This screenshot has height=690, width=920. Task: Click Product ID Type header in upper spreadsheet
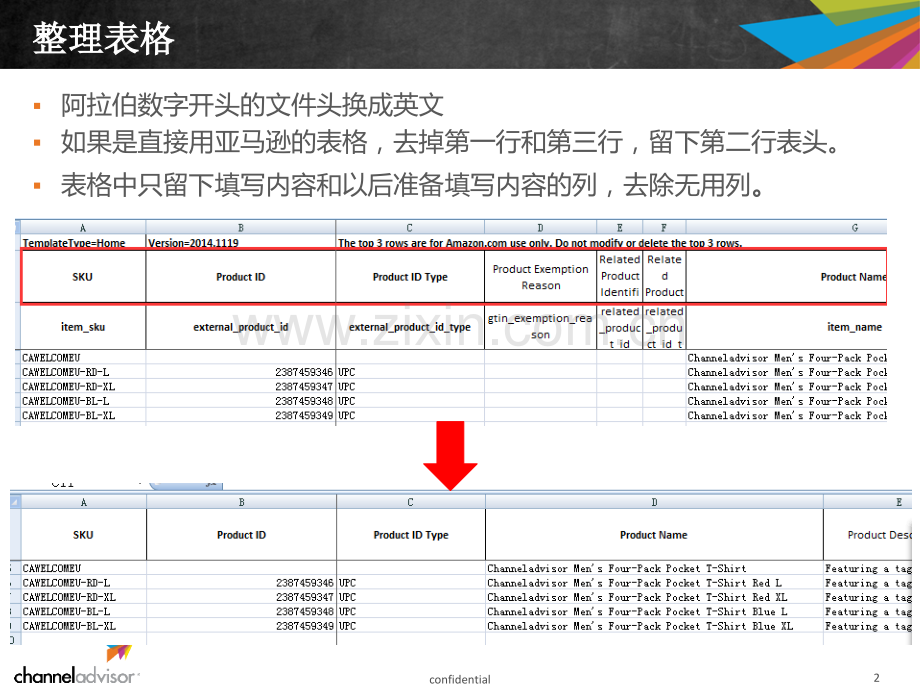pyautogui.click(x=410, y=277)
